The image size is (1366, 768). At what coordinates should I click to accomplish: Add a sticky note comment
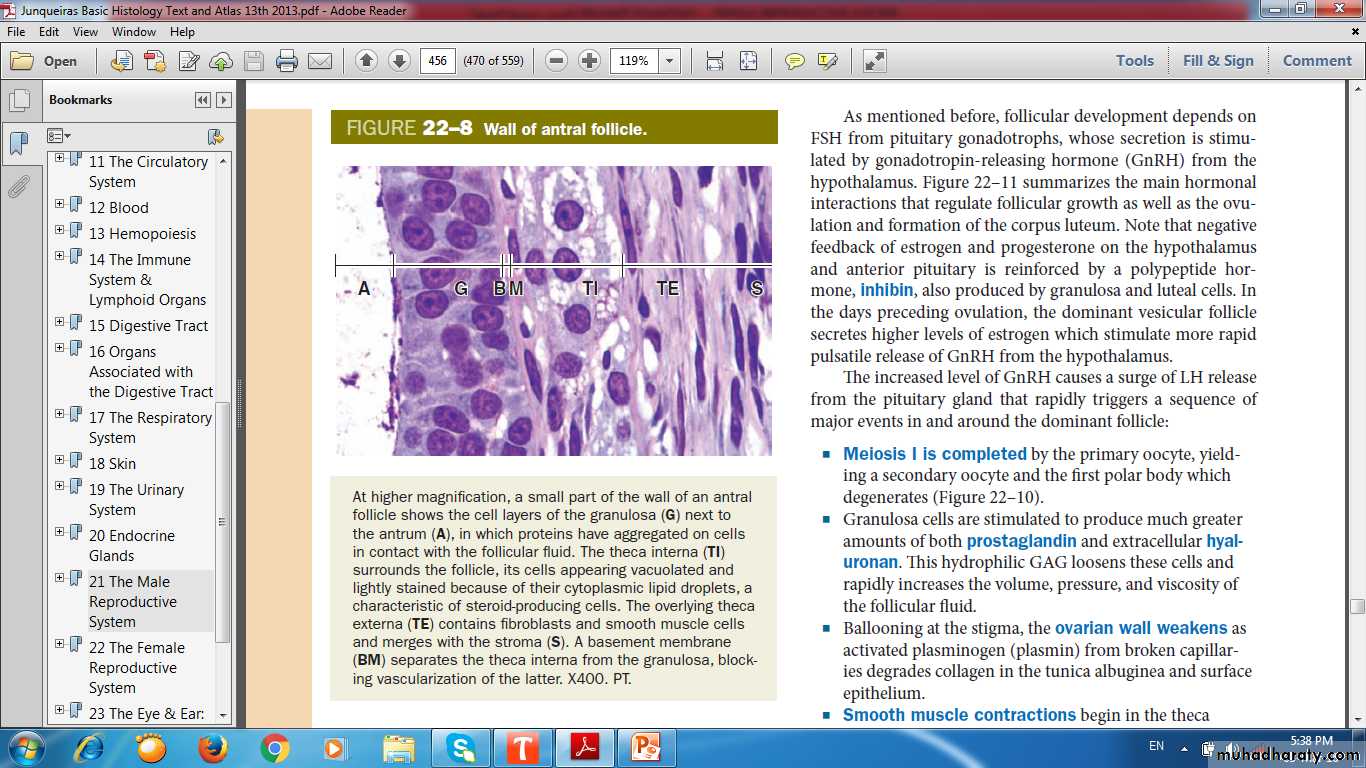(795, 61)
